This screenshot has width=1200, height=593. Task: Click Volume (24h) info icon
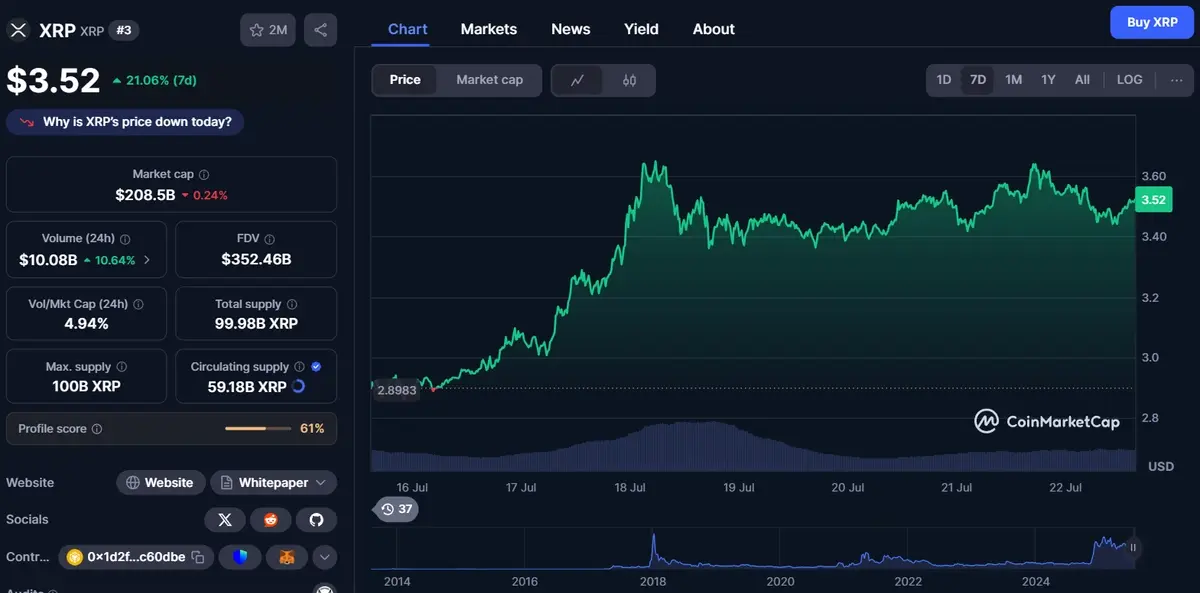(x=125, y=239)
